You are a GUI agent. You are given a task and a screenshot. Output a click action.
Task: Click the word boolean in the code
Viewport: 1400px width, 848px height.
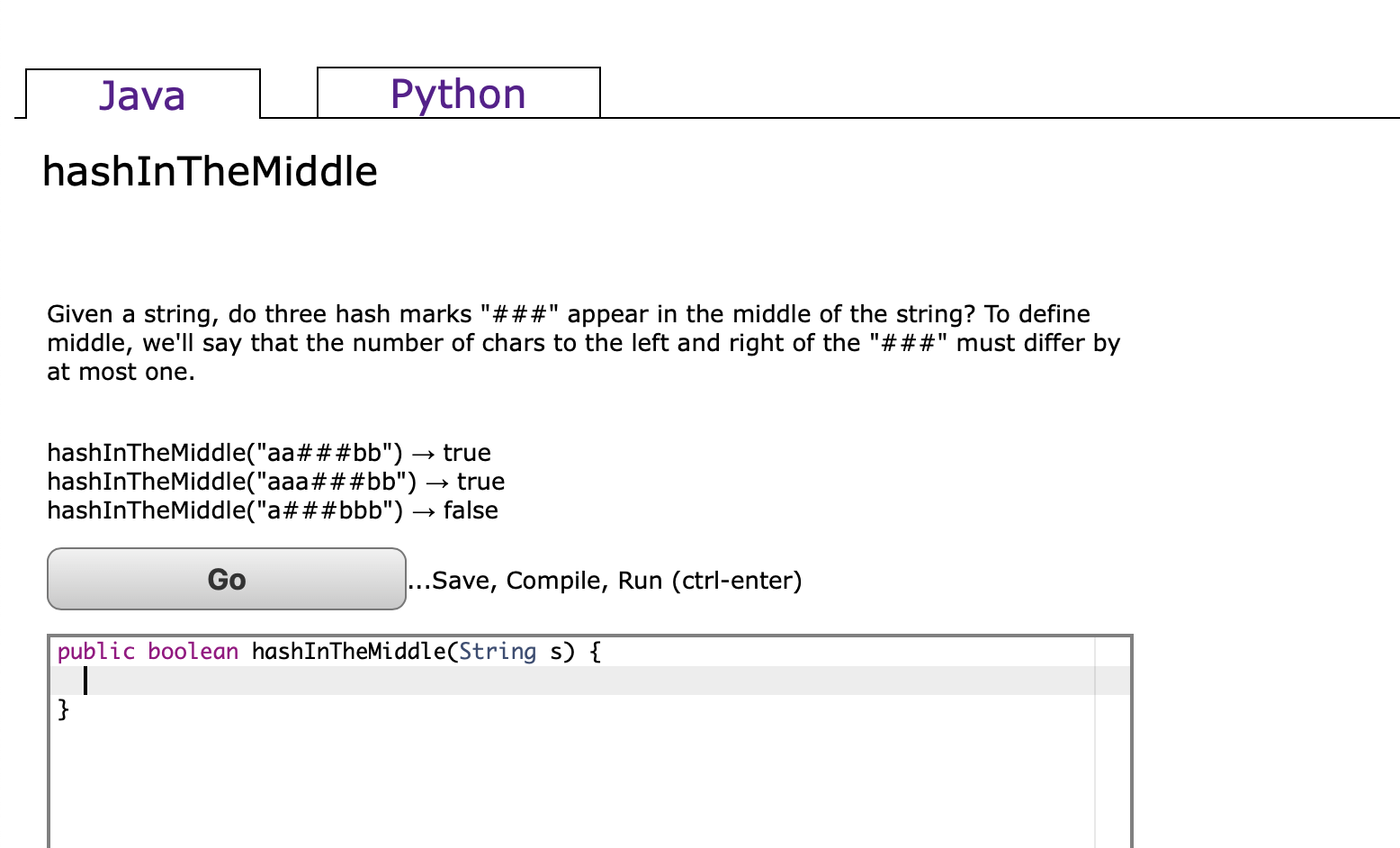[193, 651]
